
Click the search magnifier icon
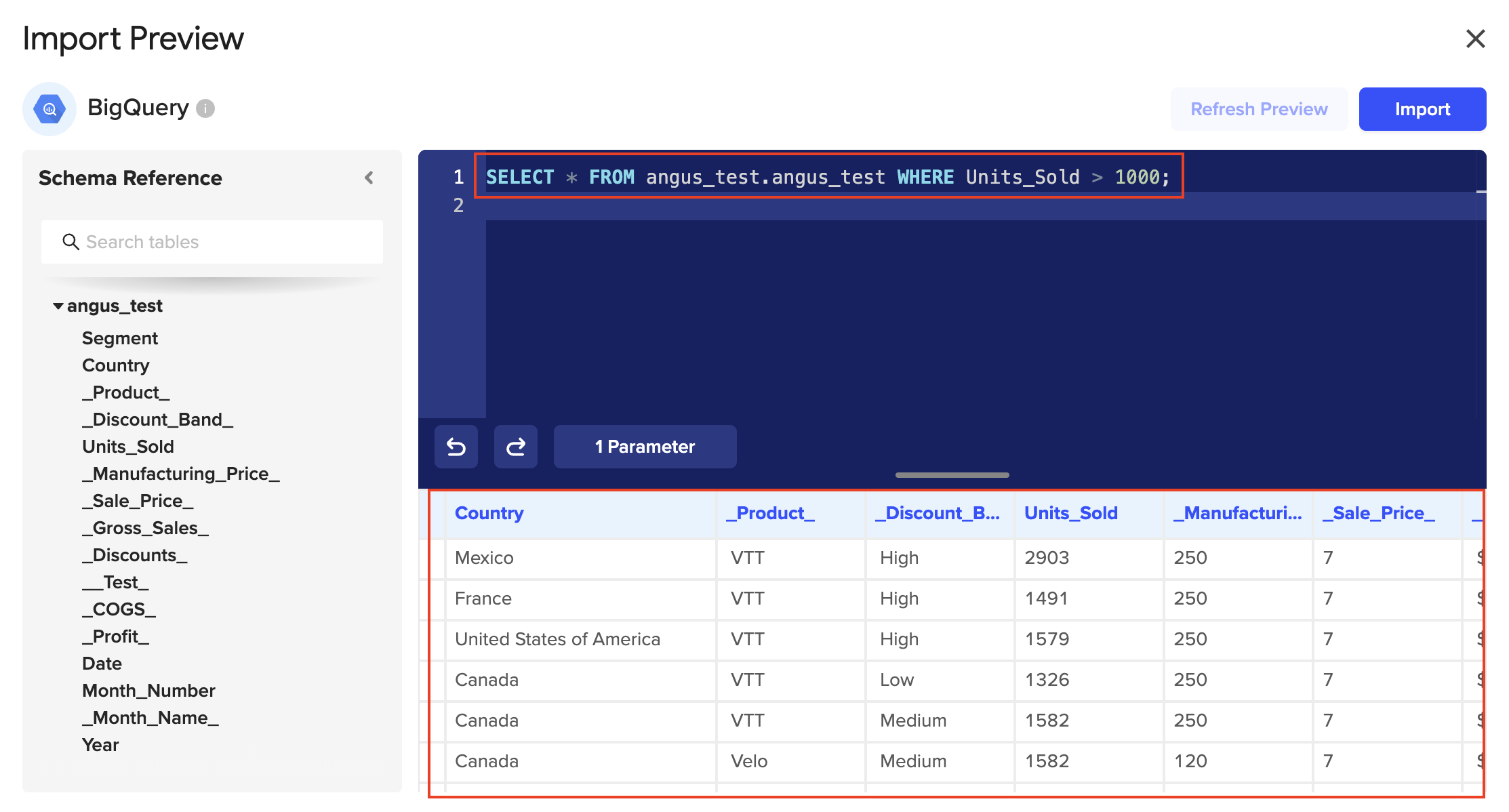(x=71, y=242)
